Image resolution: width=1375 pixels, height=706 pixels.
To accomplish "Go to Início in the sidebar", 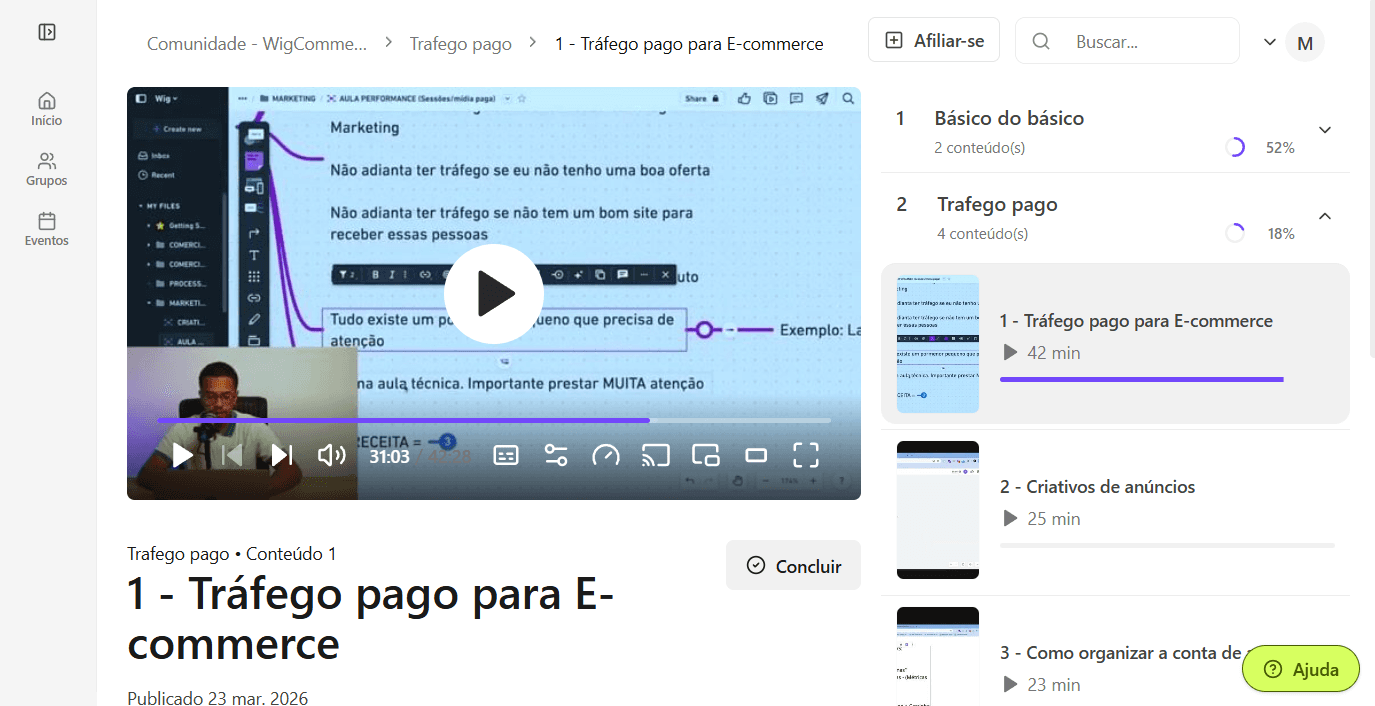I will click(x=47, y=109).
